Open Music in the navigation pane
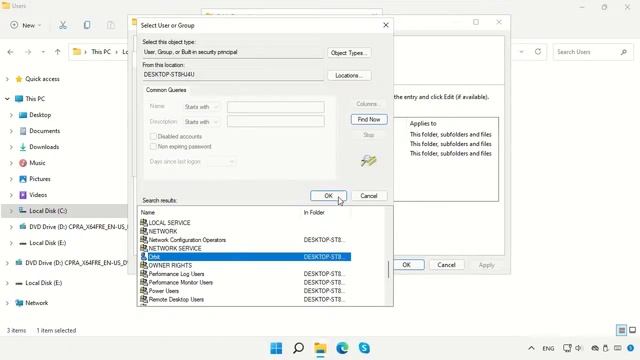640x360 pixels. pyautogui.click(x=37, y=163)
